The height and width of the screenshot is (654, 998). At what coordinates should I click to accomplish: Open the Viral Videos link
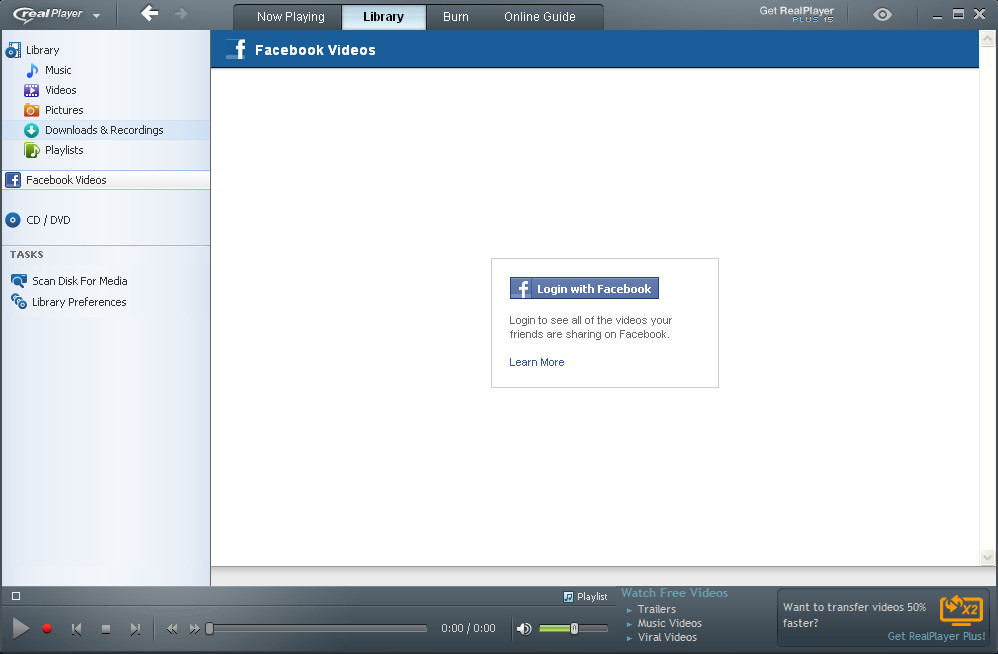[x=667, y=637]
